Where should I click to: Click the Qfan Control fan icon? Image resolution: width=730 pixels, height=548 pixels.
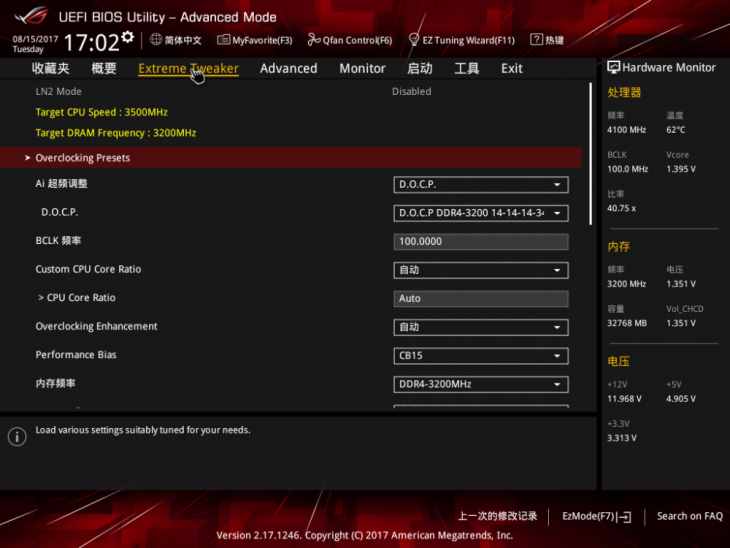pyautogui.click(x=313, y=40)
